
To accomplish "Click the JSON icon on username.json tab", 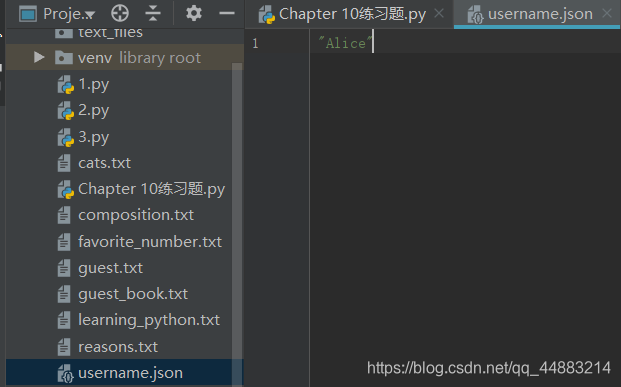I will (x=475, y=15).
